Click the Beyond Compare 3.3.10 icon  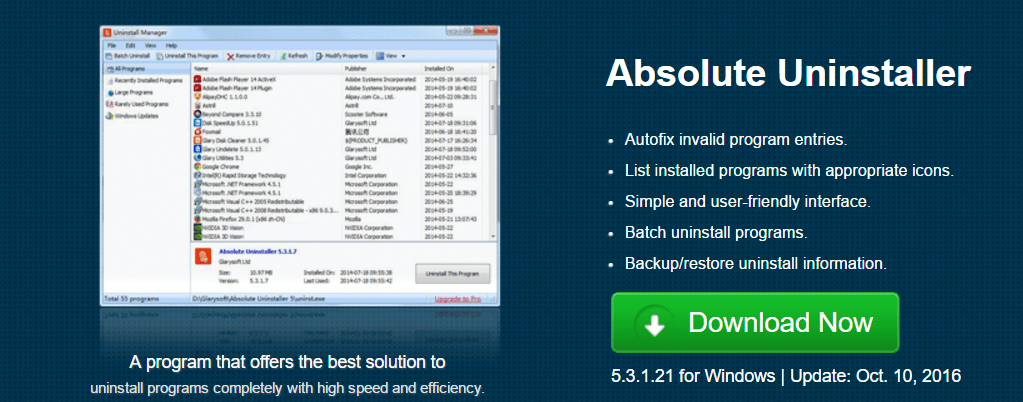click(197, 114)
